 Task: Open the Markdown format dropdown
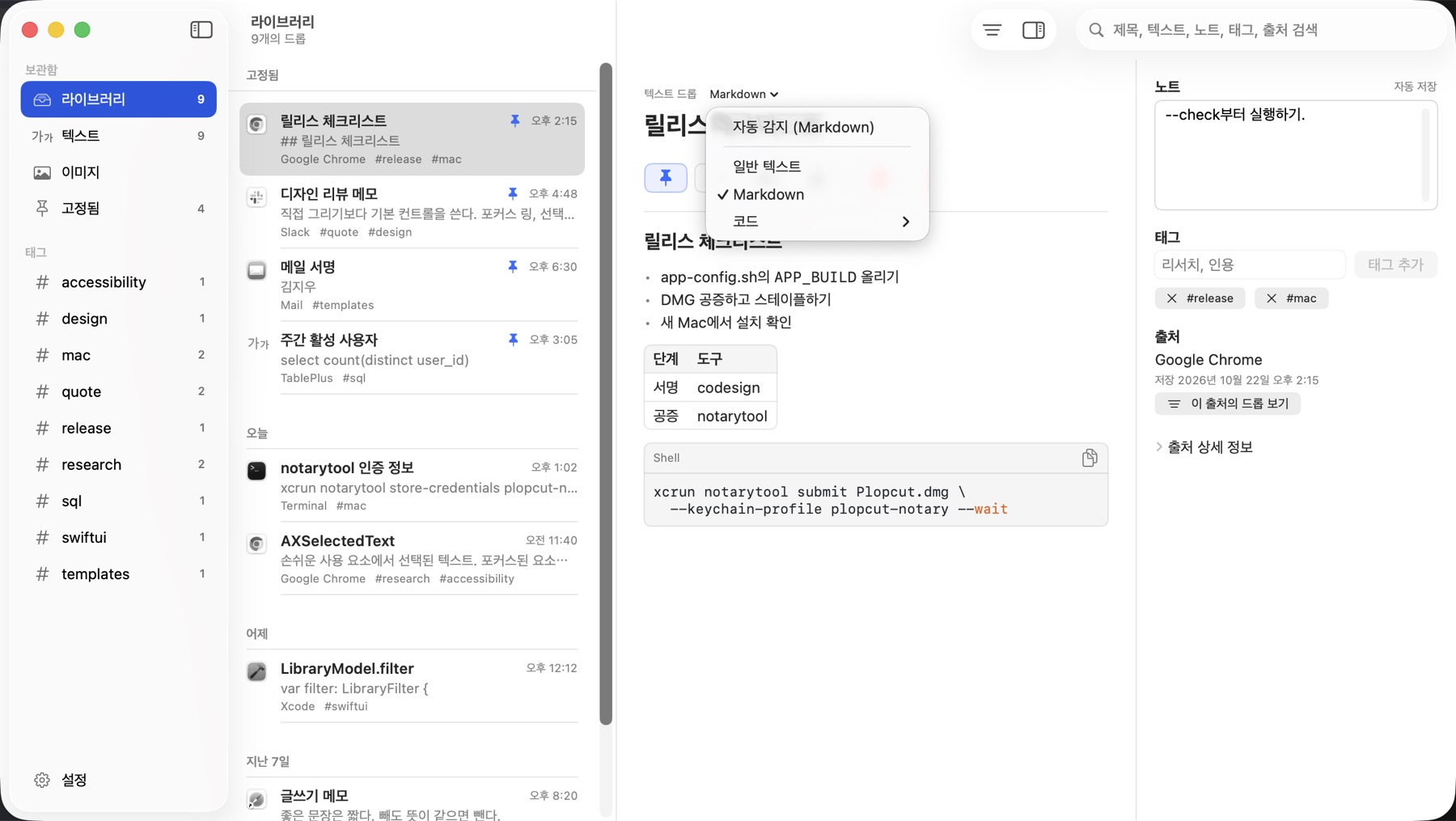coord(743,94)
